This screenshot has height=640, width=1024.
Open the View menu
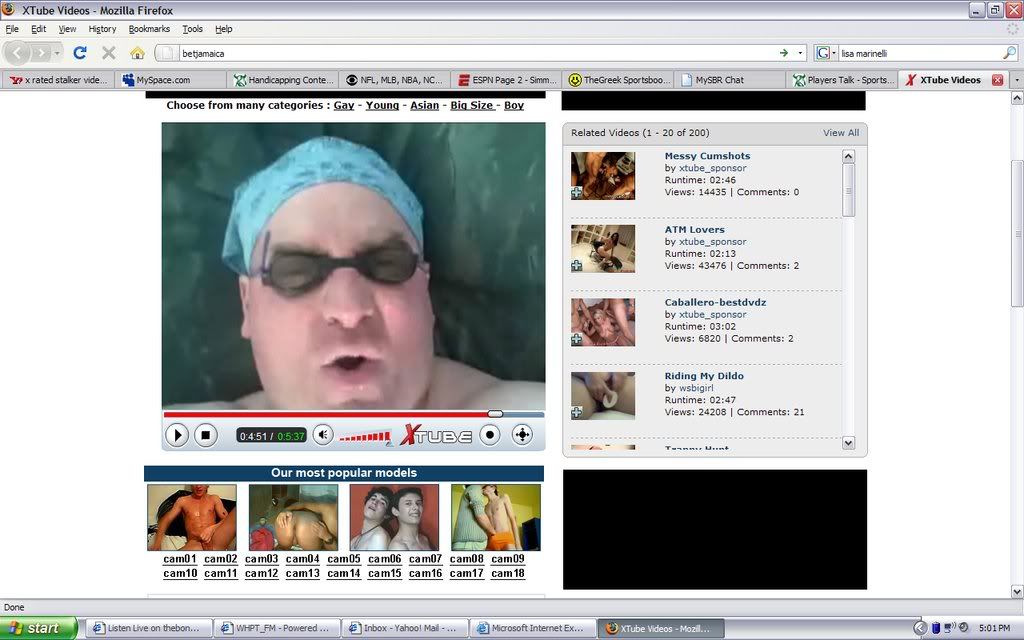67,29
